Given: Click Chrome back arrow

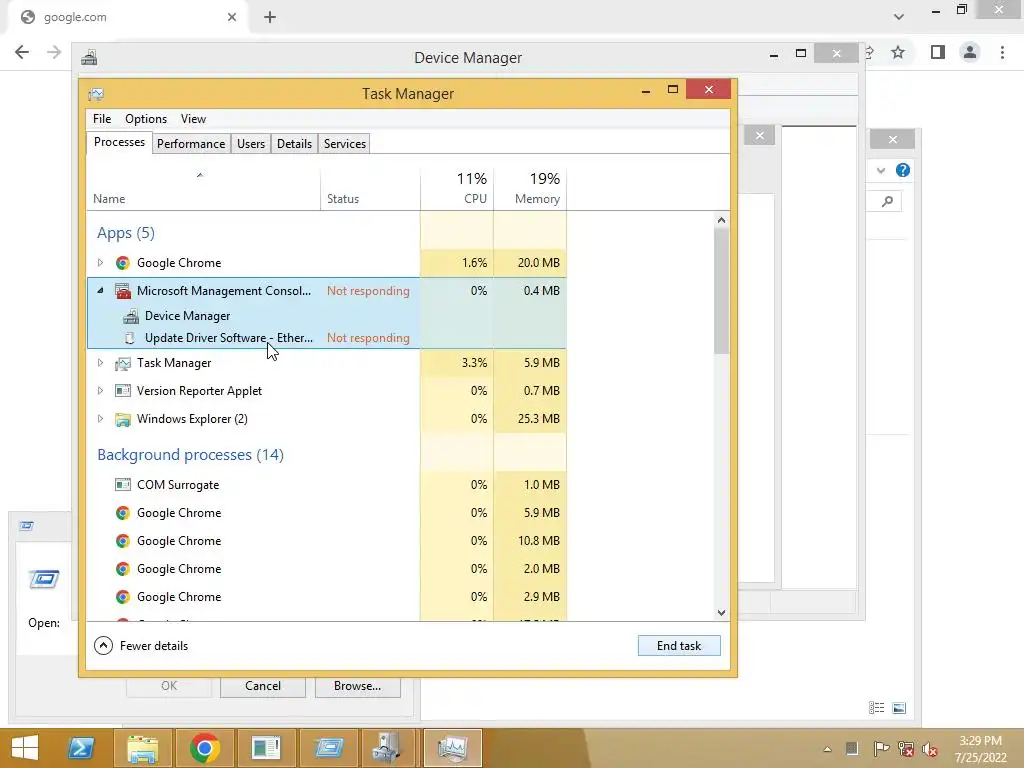Looking at the screenshot, I should point(22,52).
